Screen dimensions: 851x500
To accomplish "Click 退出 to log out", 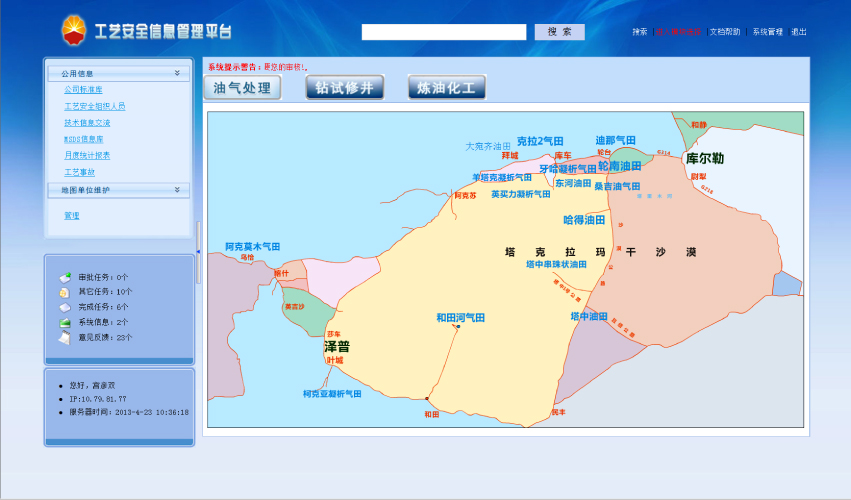I will pyautogui.click(x=799, y=32).
